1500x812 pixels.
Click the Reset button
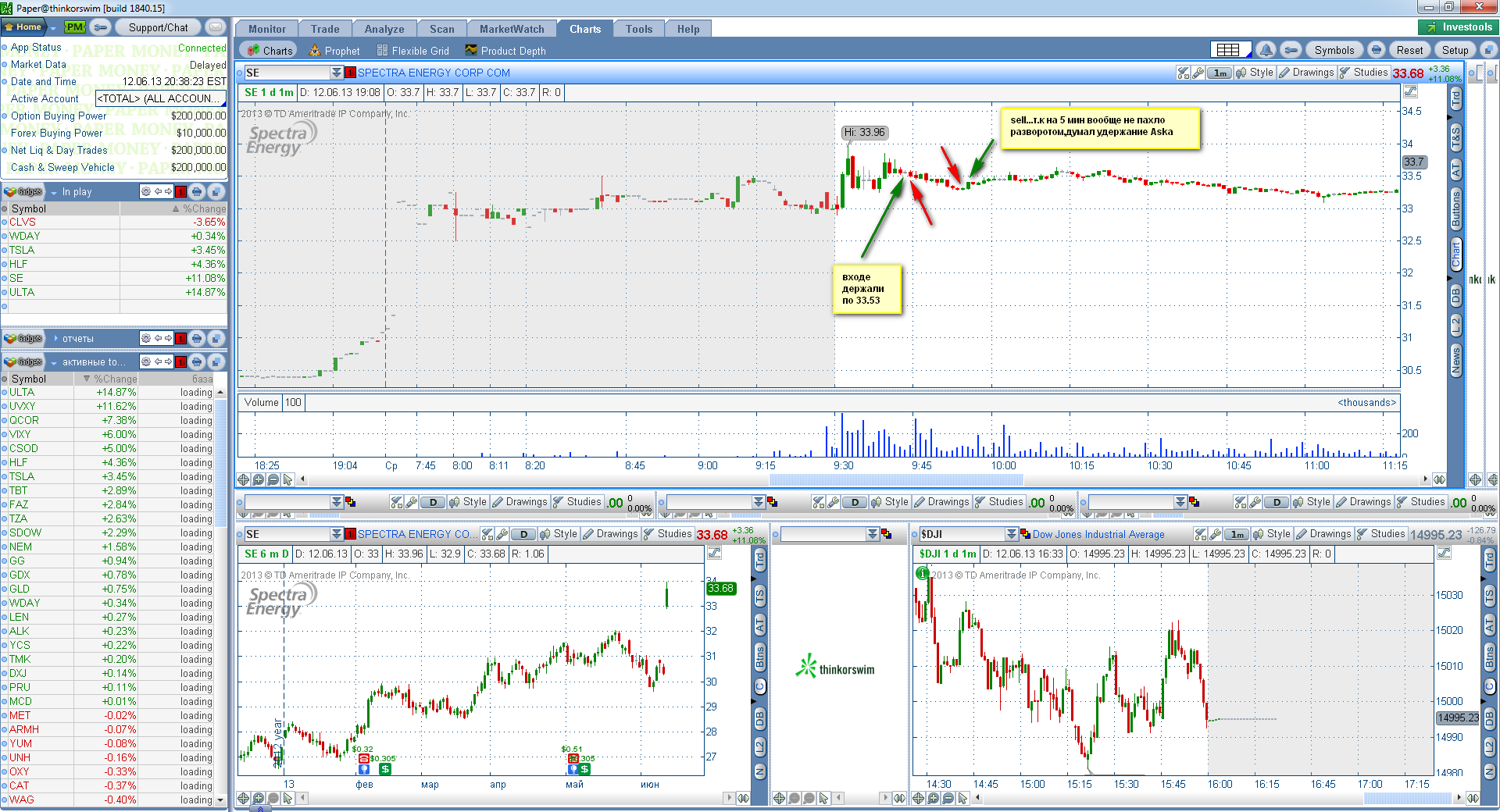(1409, 50)
